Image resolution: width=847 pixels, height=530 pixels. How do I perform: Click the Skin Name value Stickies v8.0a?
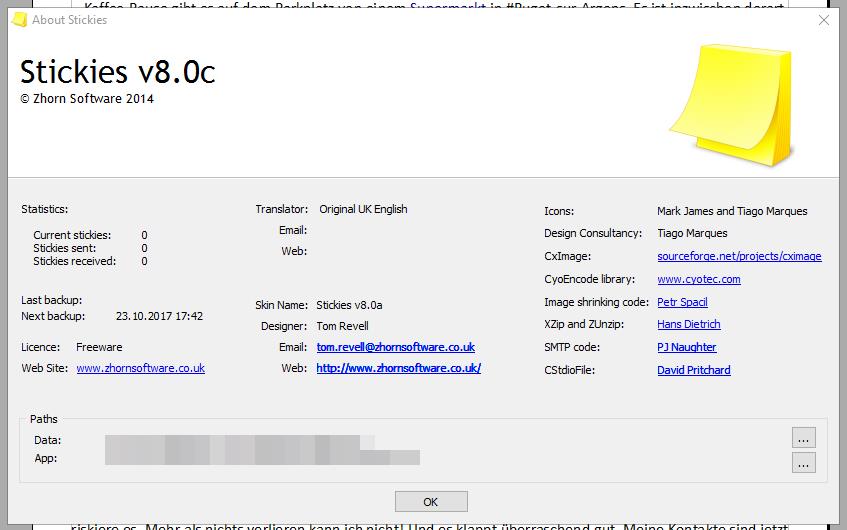click(x=349, y=305)
